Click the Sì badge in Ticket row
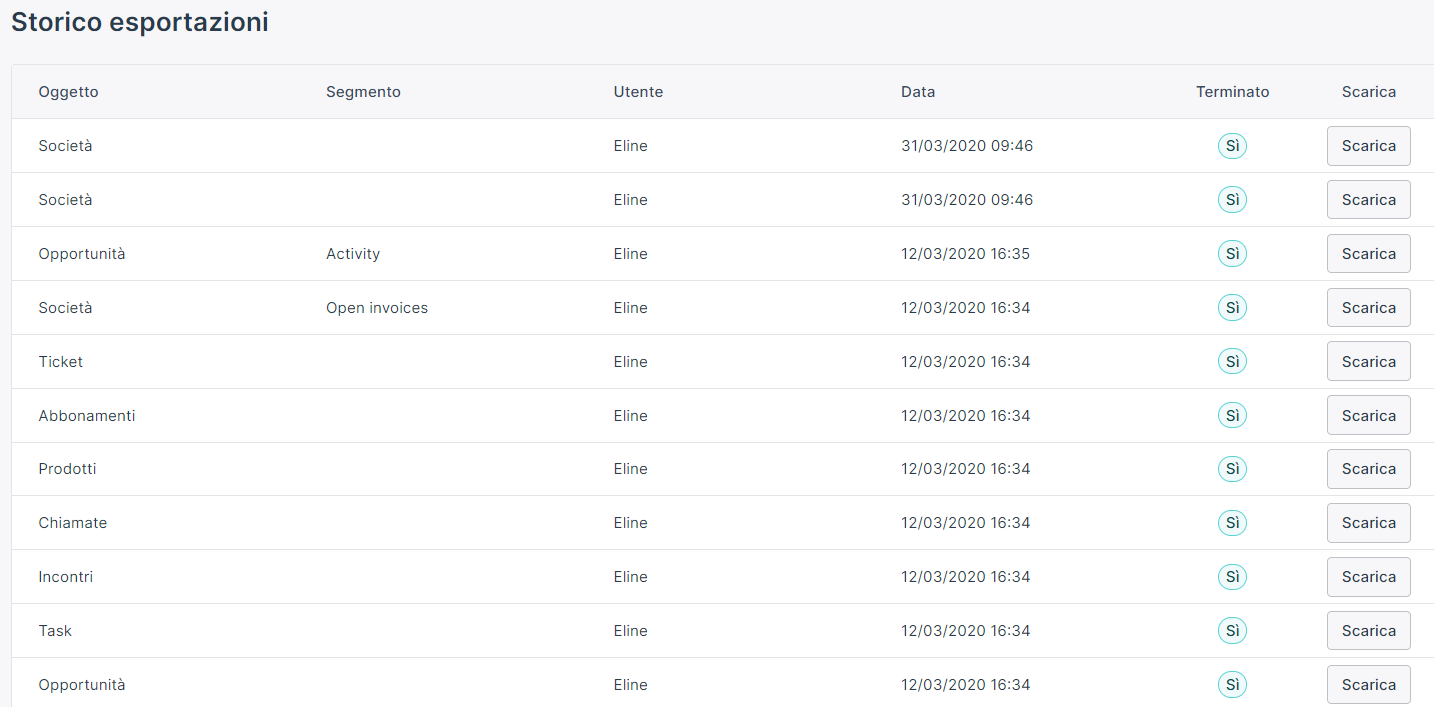 [1232, 361]
